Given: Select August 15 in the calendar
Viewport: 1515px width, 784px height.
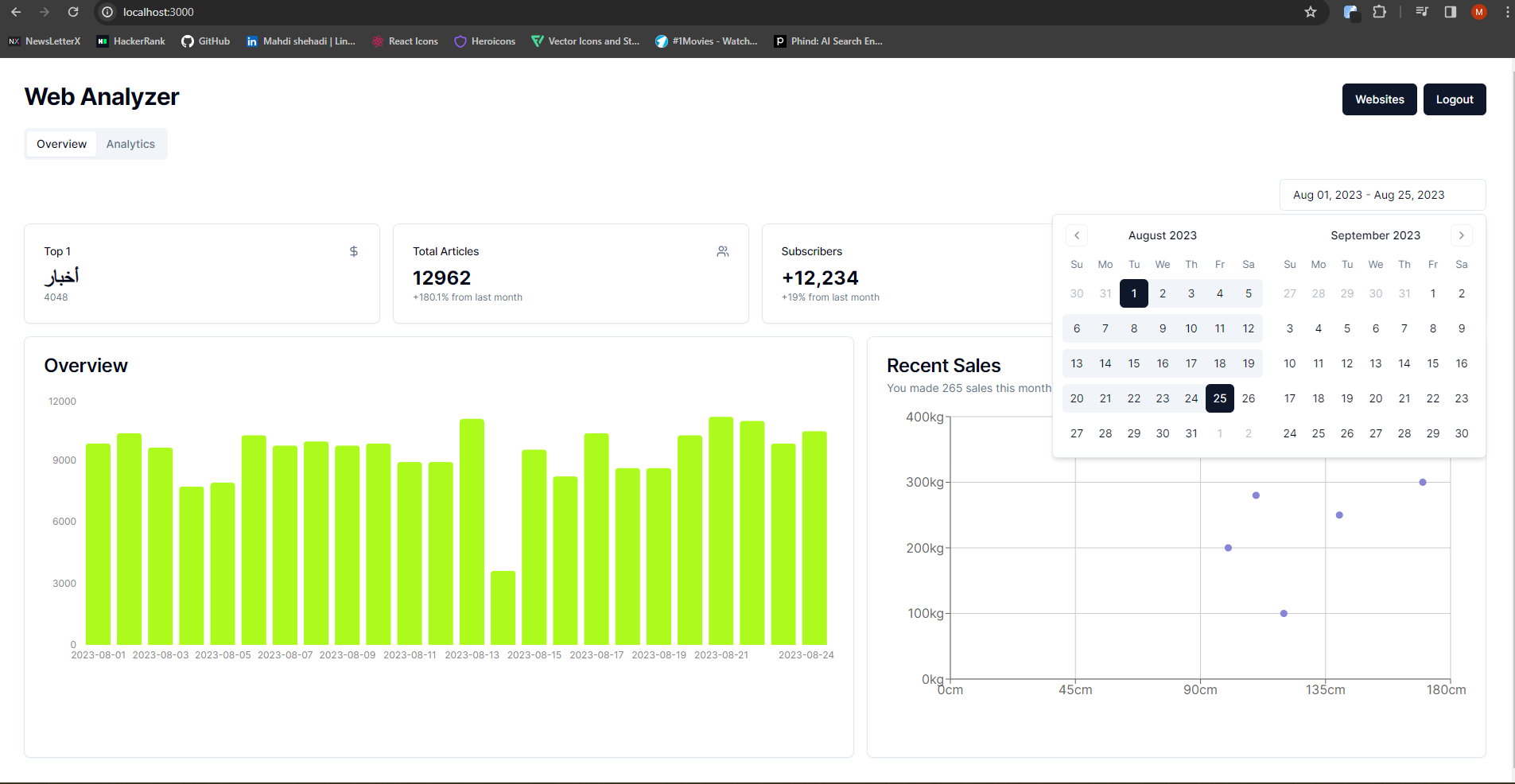Looking at the screenshot, I should (x=1133, y=363).
